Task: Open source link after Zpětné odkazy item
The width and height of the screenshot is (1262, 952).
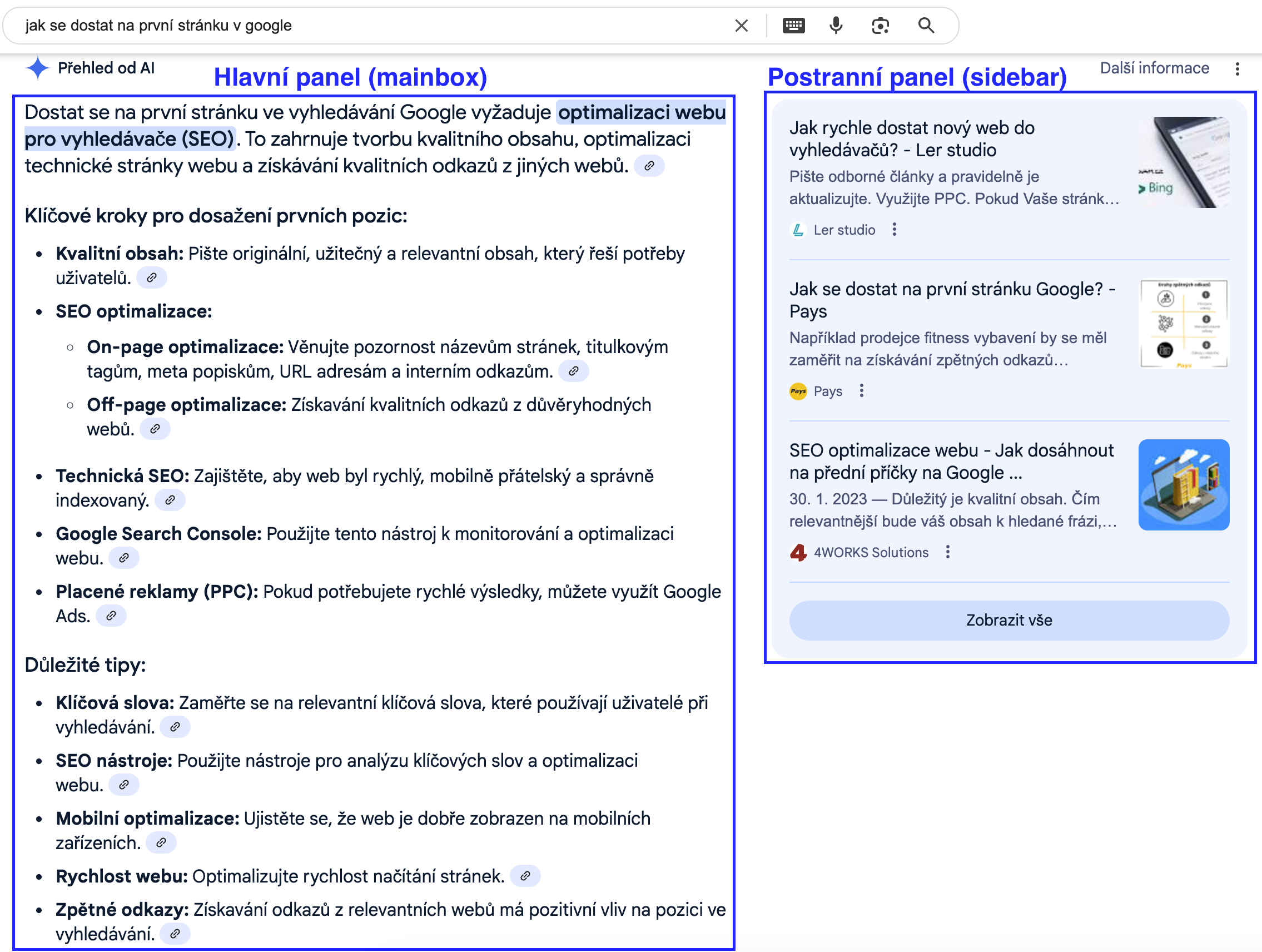Action: (x=175, y=934)
